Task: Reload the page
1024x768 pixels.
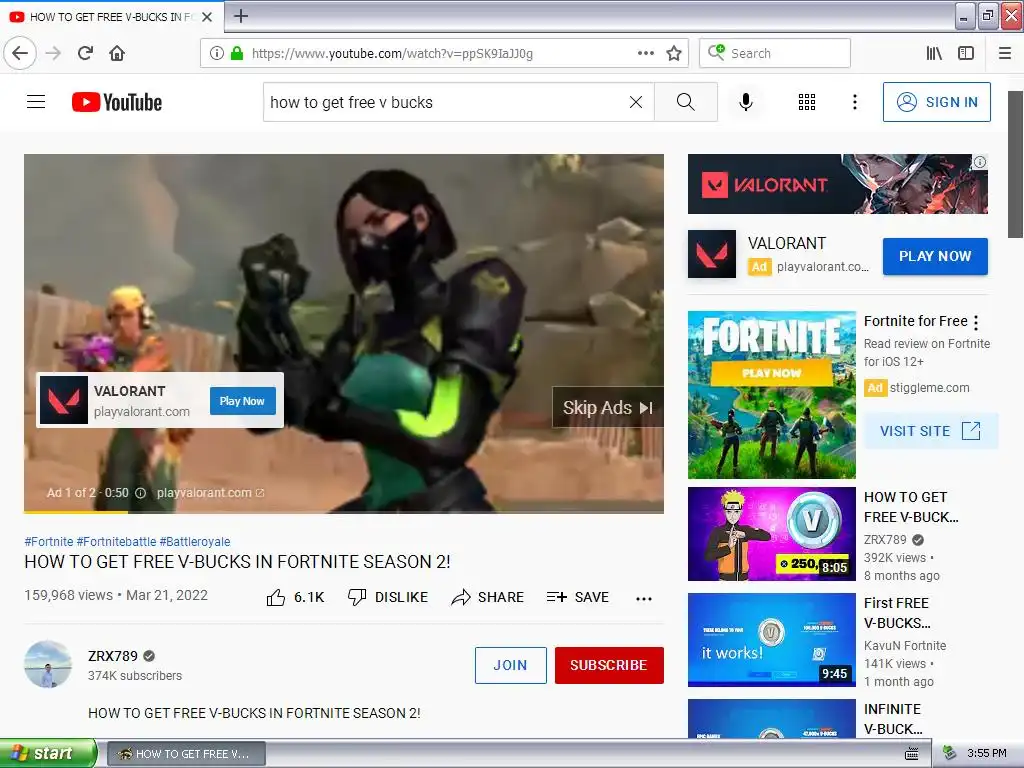Action: point(85,53)
